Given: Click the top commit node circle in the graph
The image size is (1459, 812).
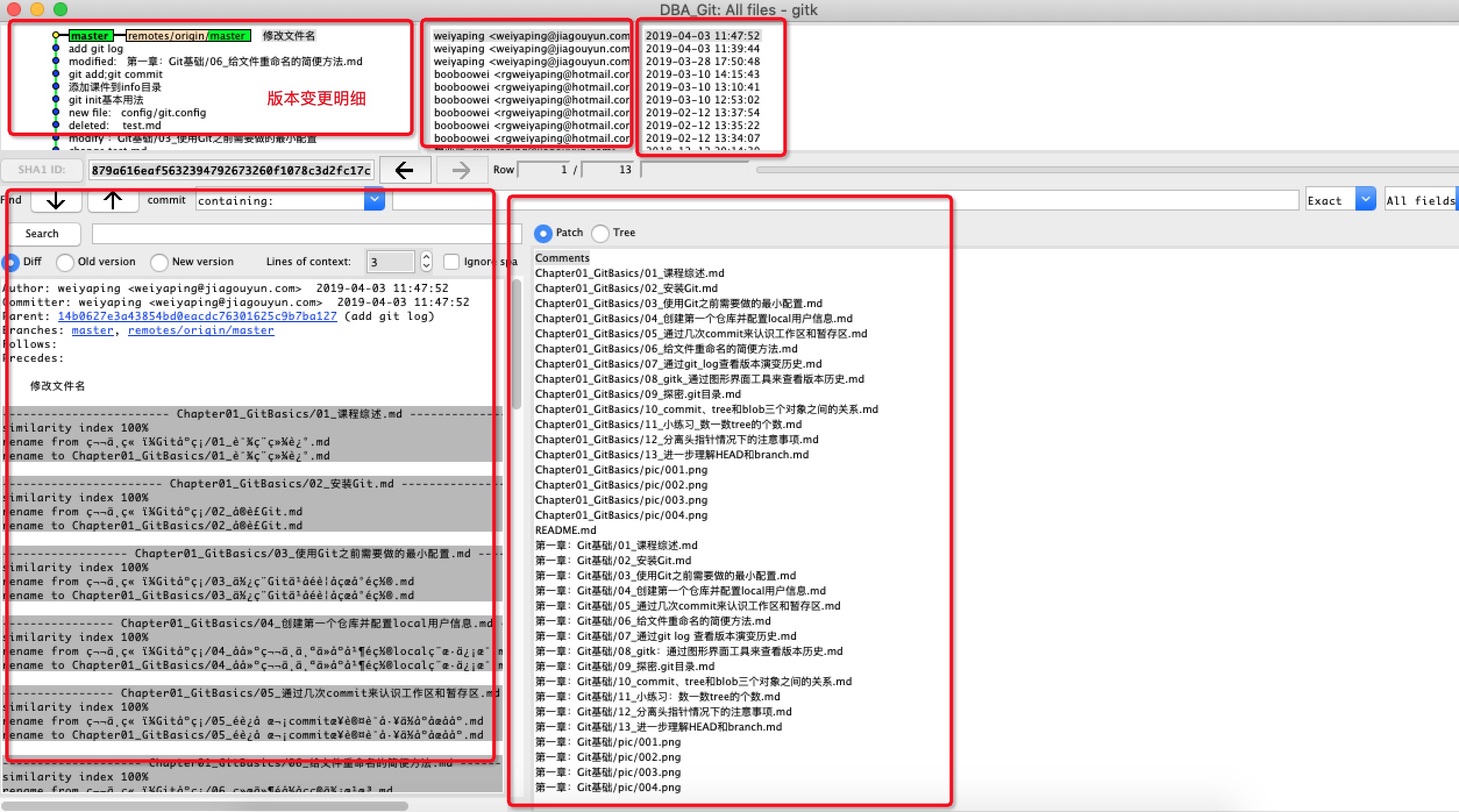Looking at the screenshot, I should click(56, 35).
